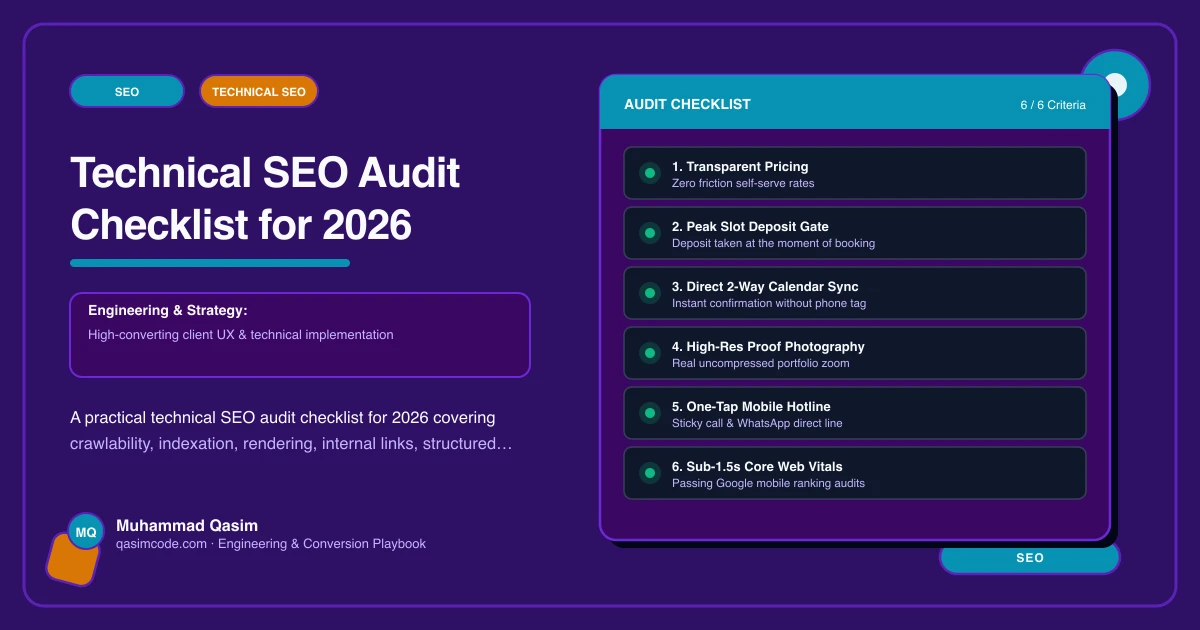Select the '1. Transparent Pricing' title

(x=740, y=167)
